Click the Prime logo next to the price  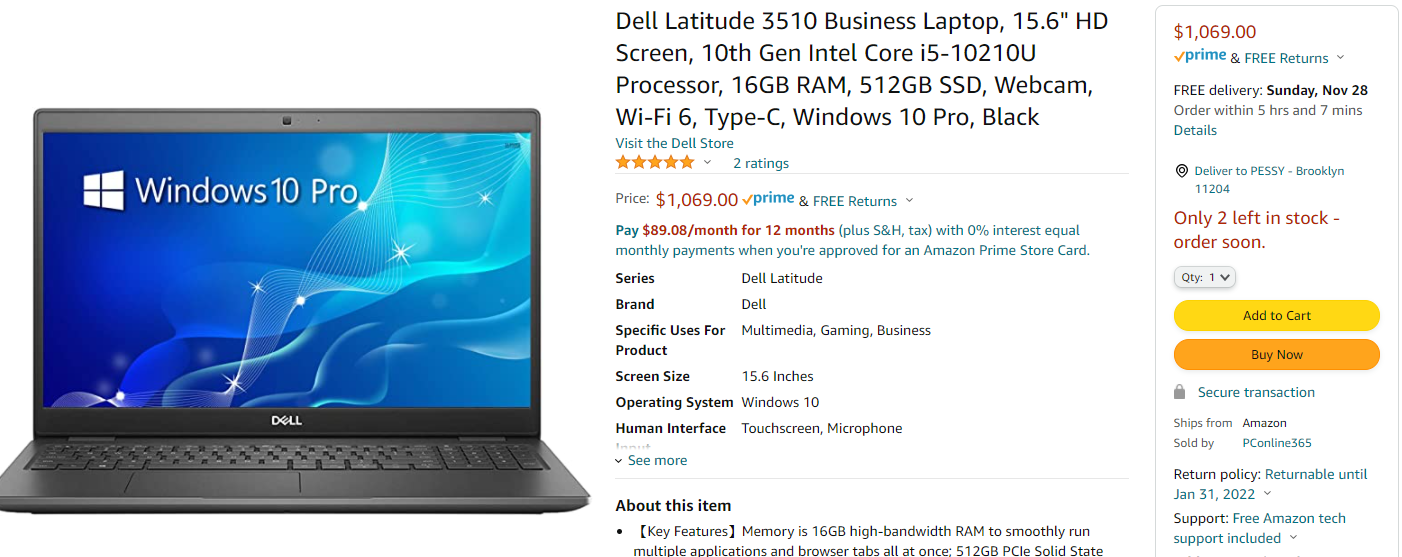click(x=768, y=199)
